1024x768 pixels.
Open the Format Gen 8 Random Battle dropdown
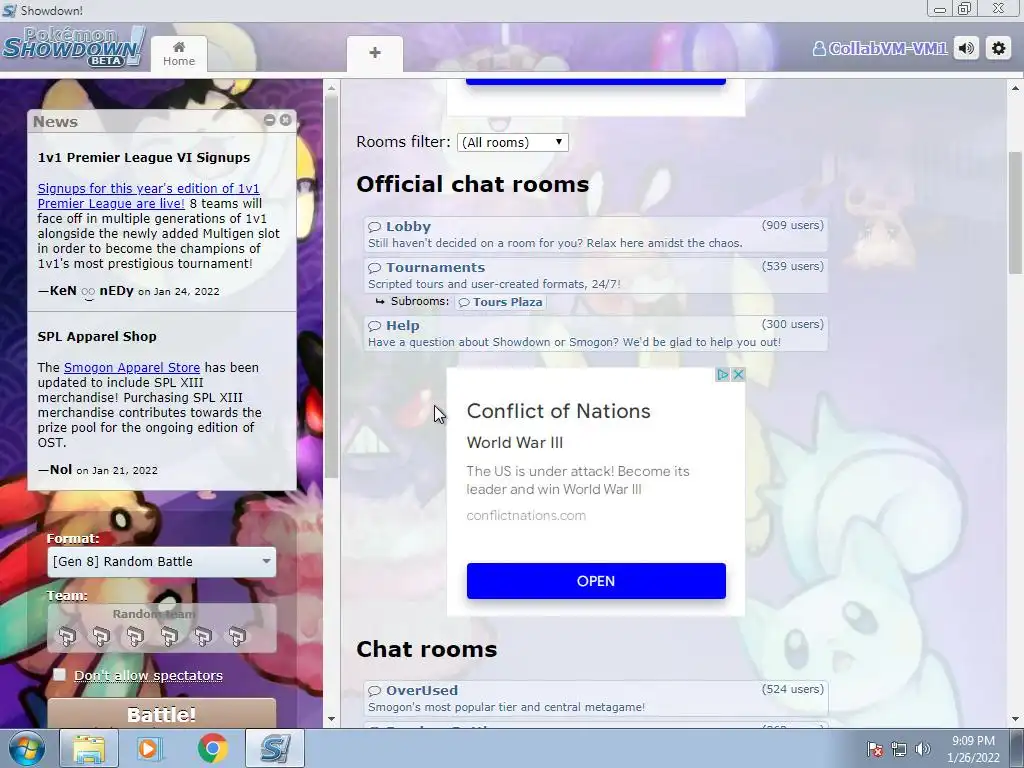(x=161, y=562)
